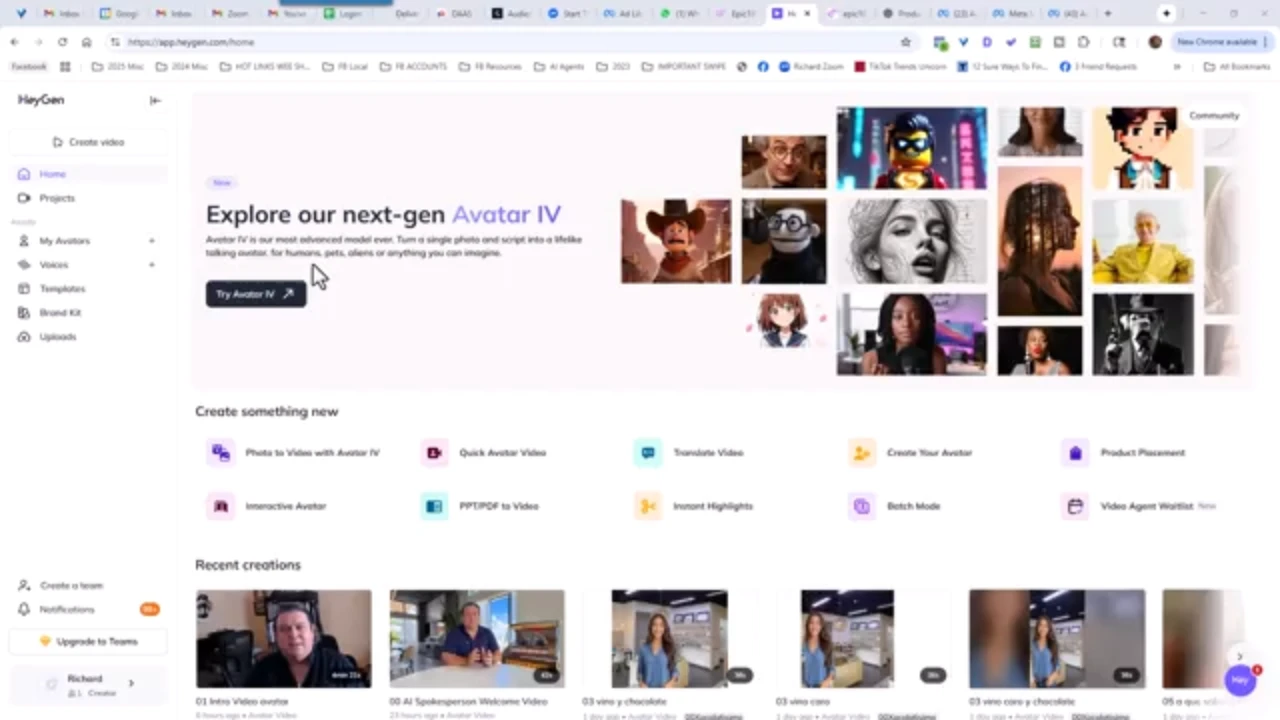Select Interactive Avatar icon

point(221,506)
